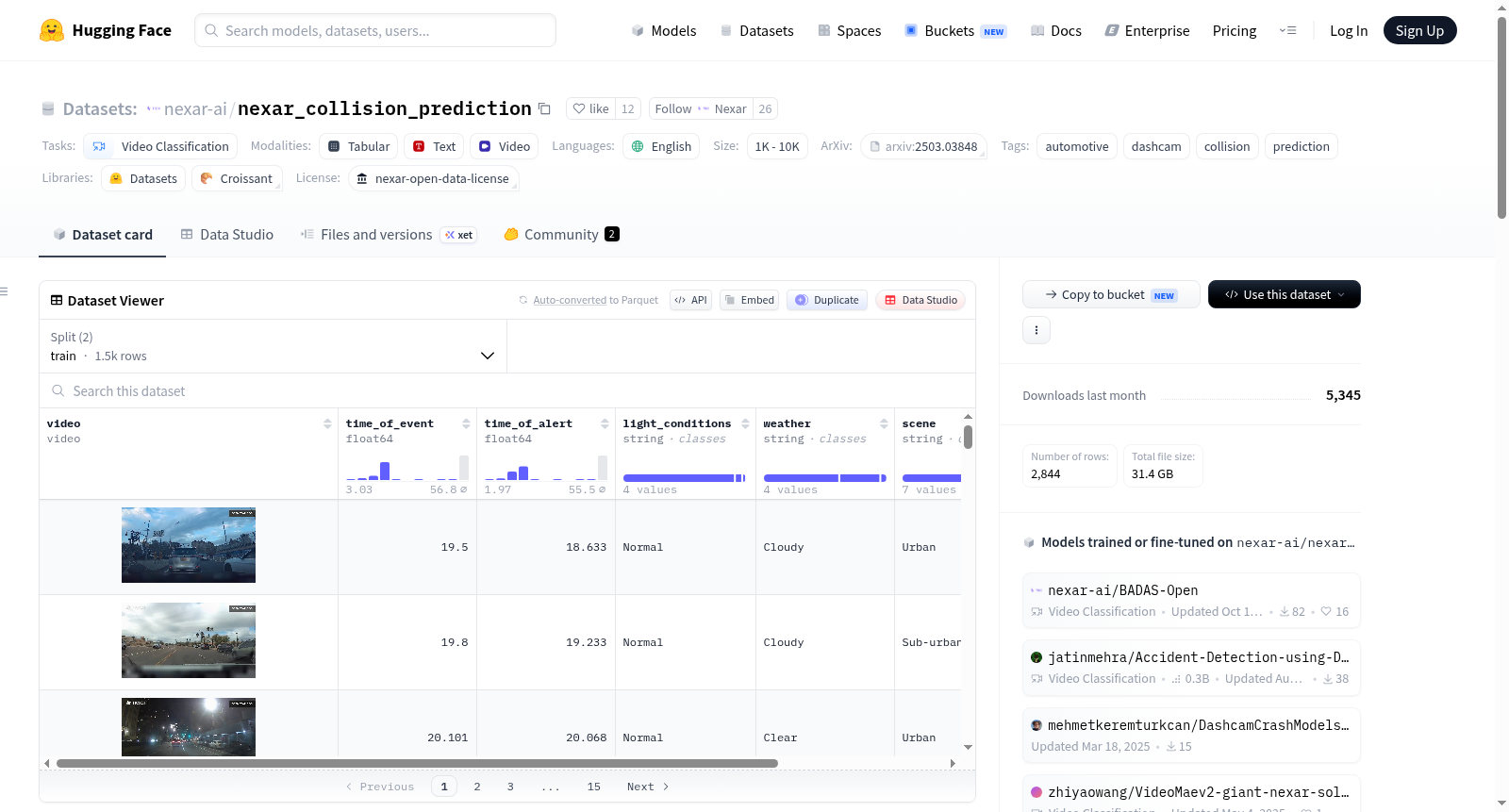Click the nexar-ai organization link
The image size is (1509, 812).
(x=194, y=108)
